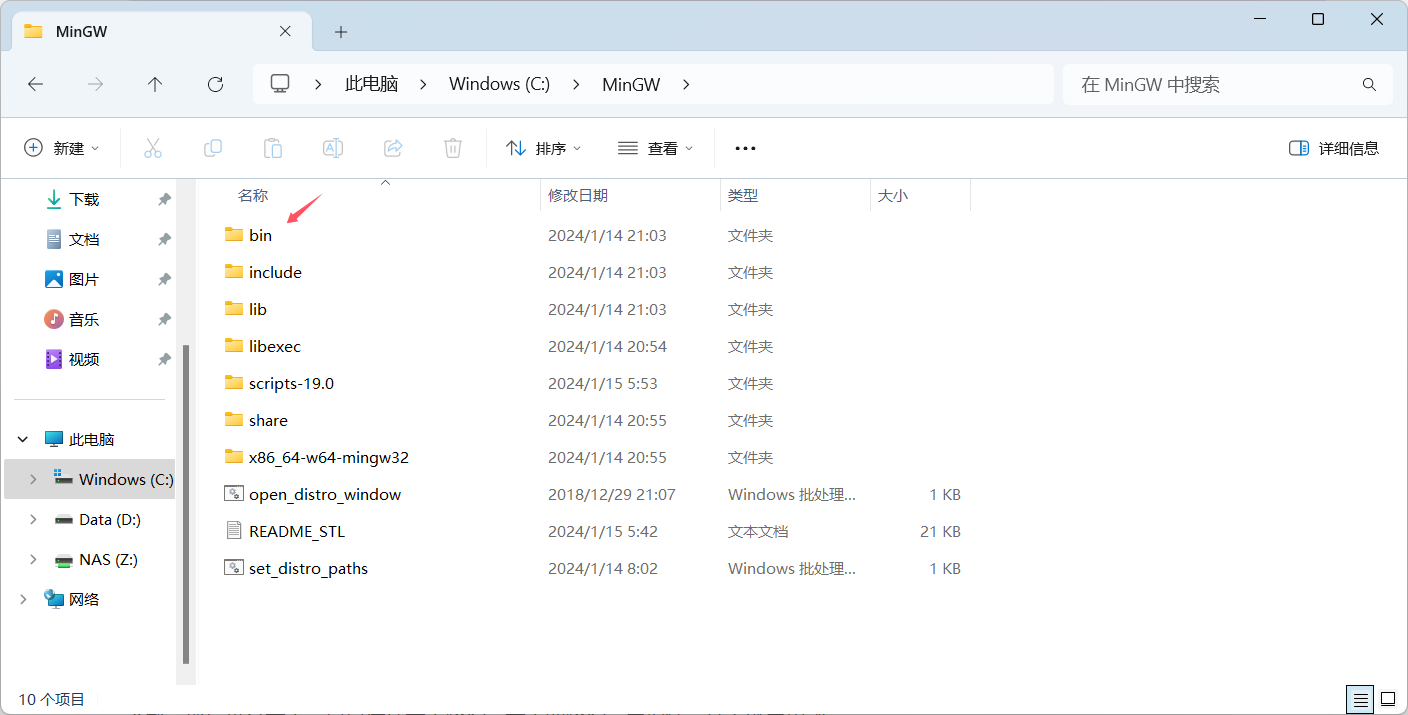Select the open_distro_window batch file icon

(x=234, y=493)
